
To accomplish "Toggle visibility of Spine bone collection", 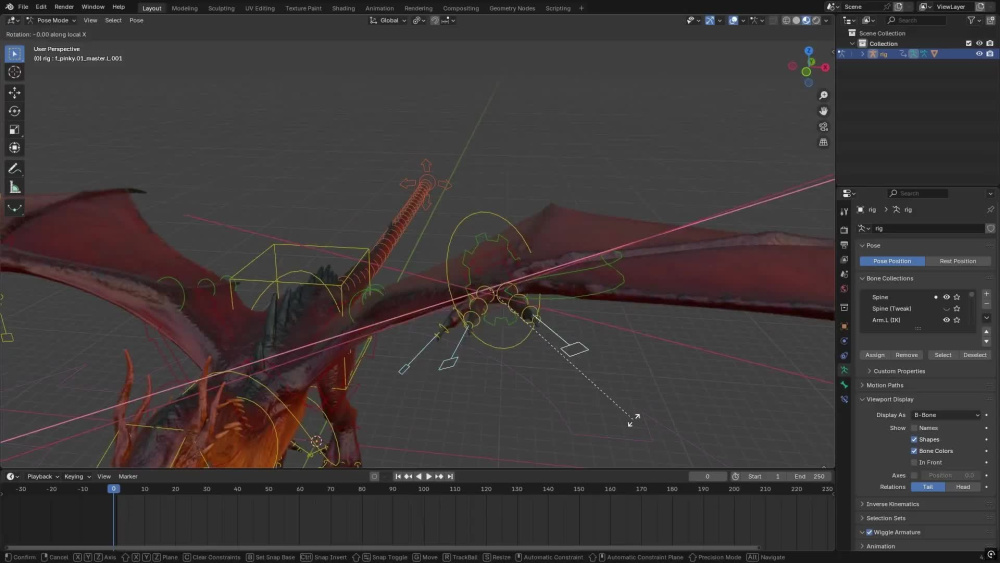I will tap(946, 297).
